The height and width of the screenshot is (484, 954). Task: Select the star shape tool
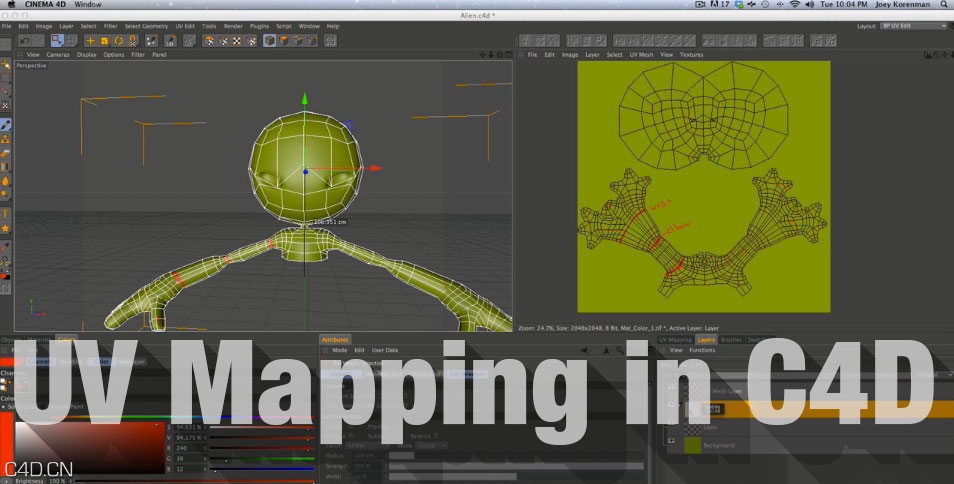coord(5,228)
